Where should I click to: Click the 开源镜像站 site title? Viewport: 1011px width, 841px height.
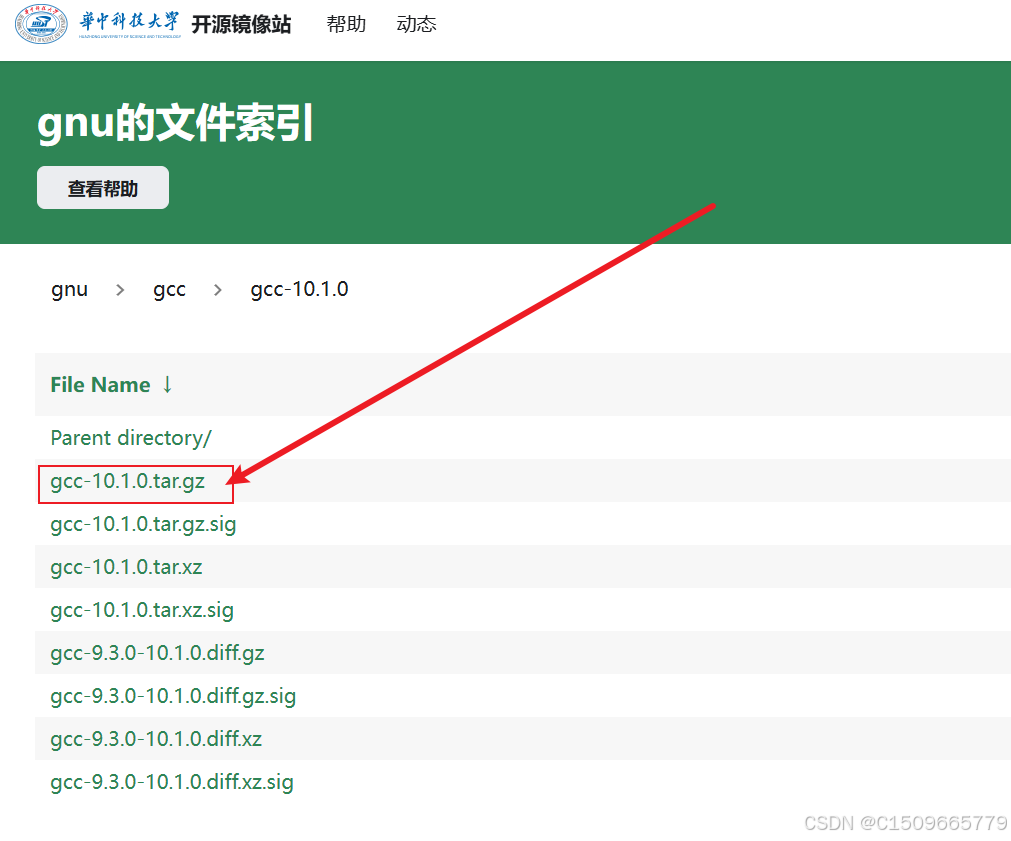[240, 24]
